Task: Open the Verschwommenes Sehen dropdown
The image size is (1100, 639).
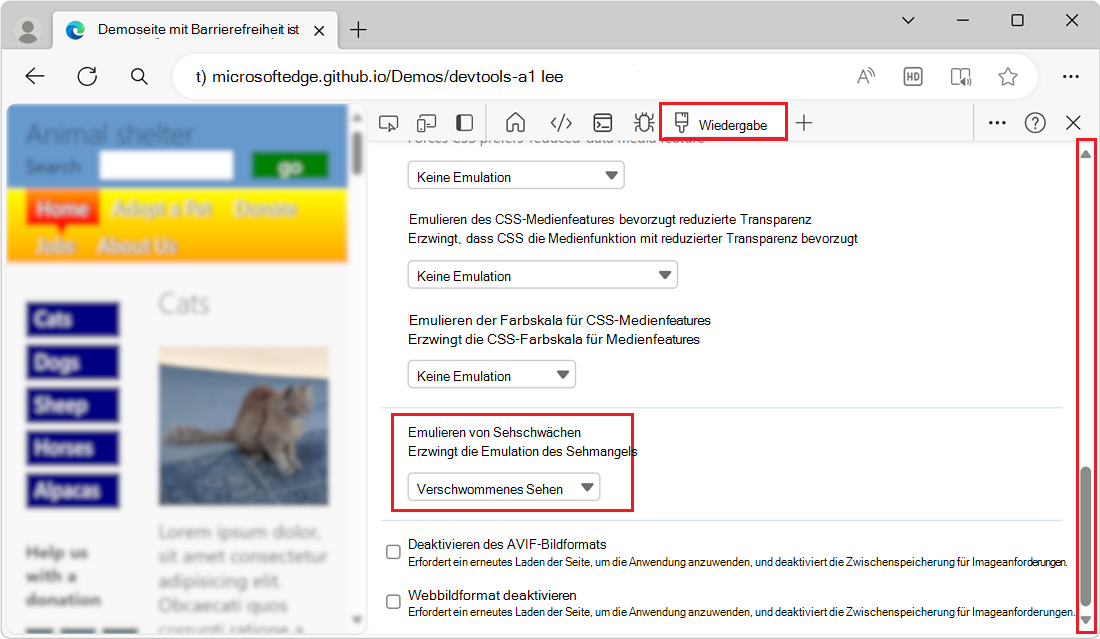Action: 502,487
